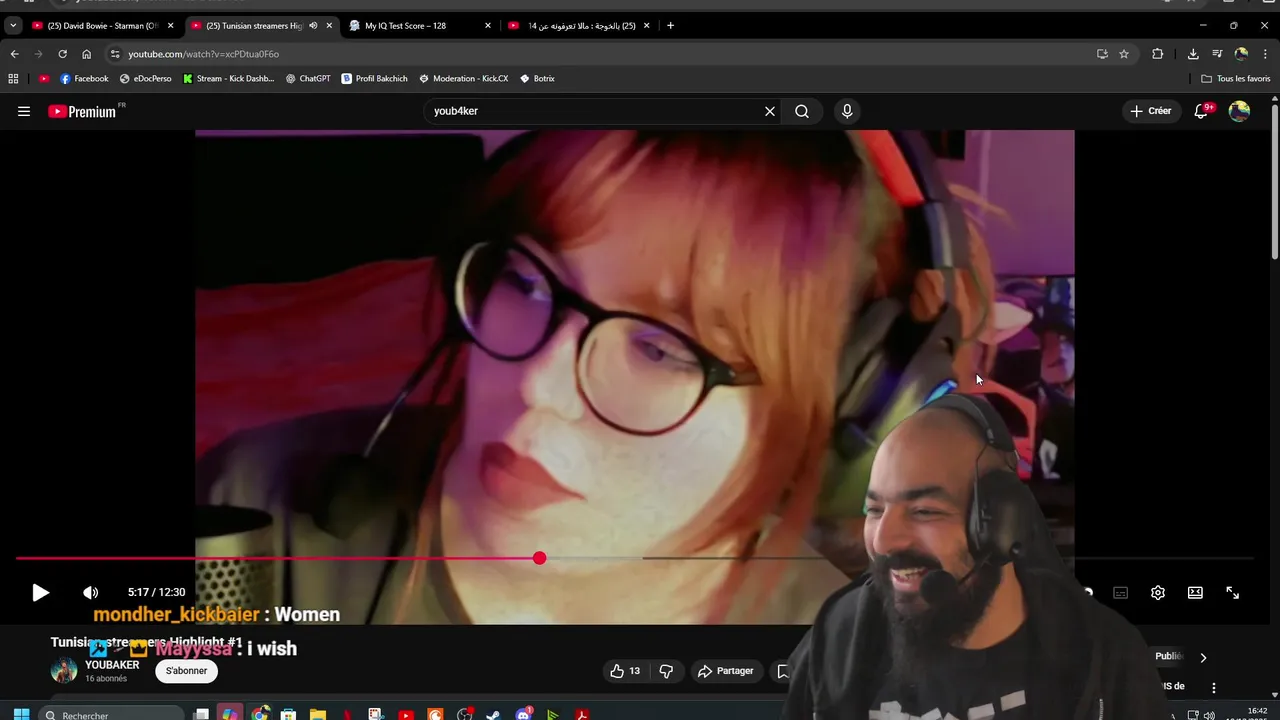Open Moderation - Kick.CX bookmark
1280x720 pixels.
(x=464, y=78)
